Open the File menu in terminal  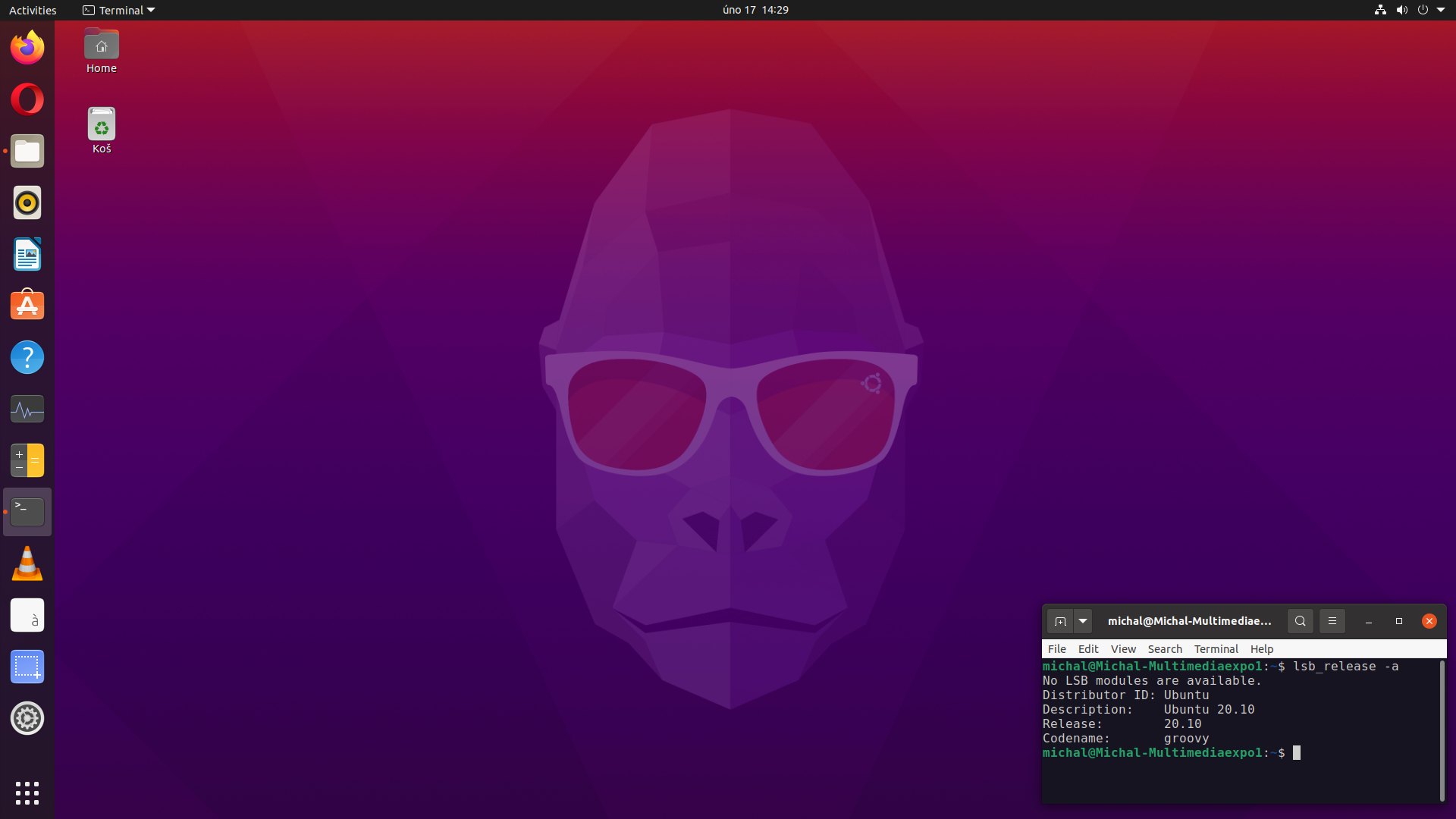pos(1056,649)
